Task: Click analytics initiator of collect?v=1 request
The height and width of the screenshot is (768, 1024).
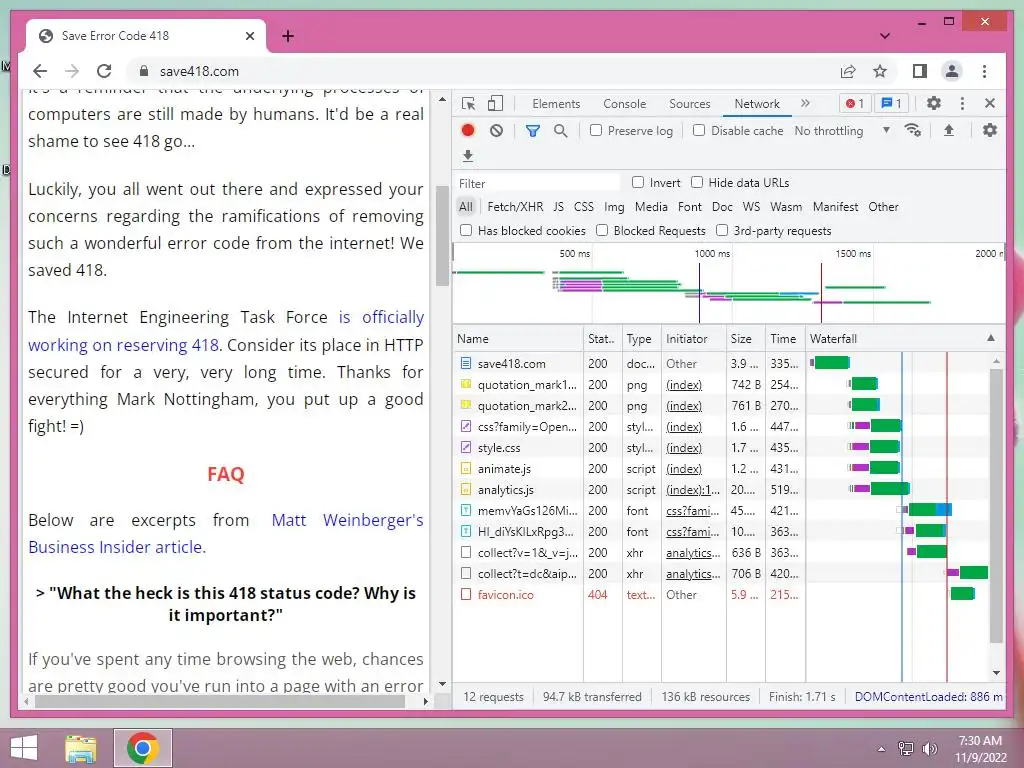Action: pos(693,552)
